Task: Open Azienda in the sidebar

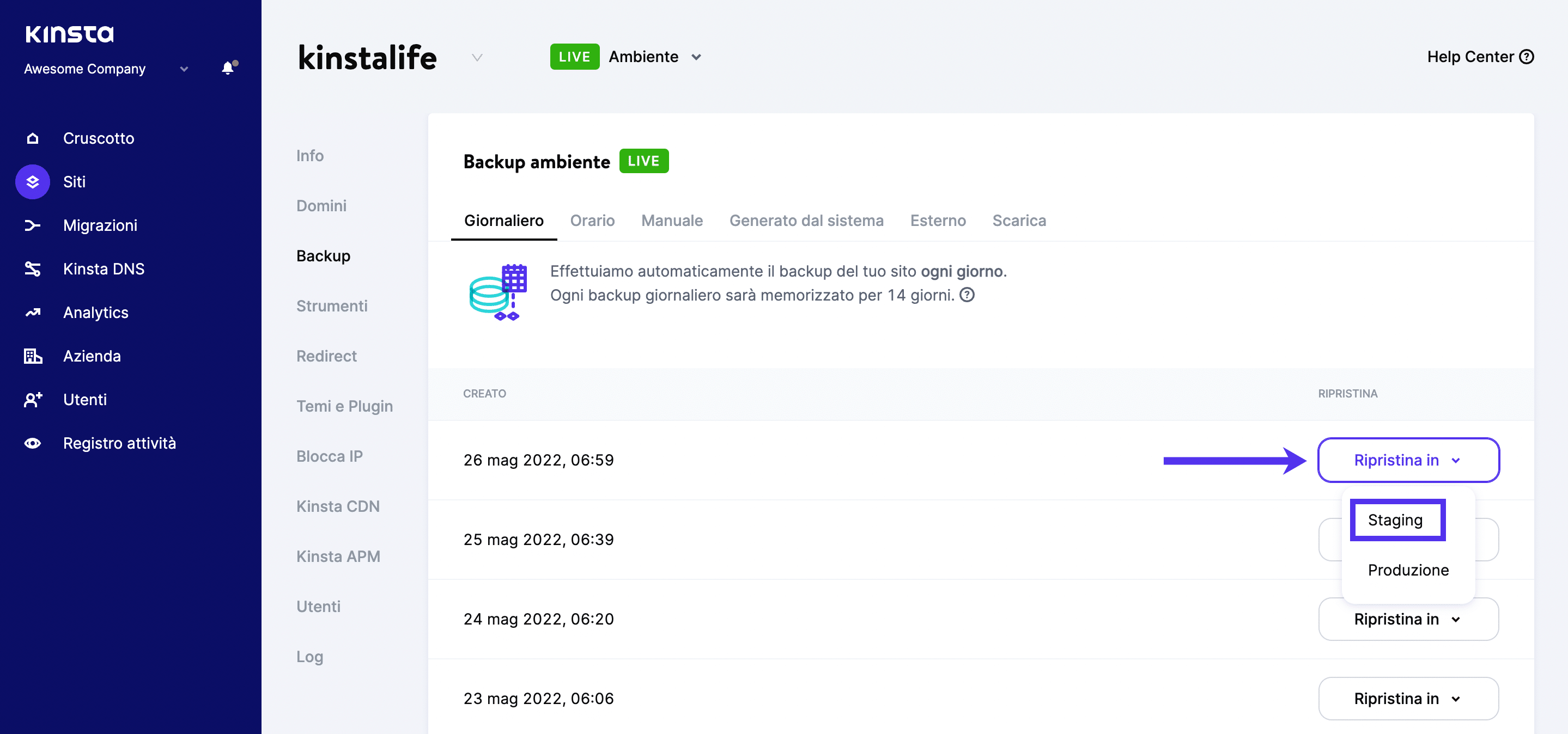Action: click(92, 356)
